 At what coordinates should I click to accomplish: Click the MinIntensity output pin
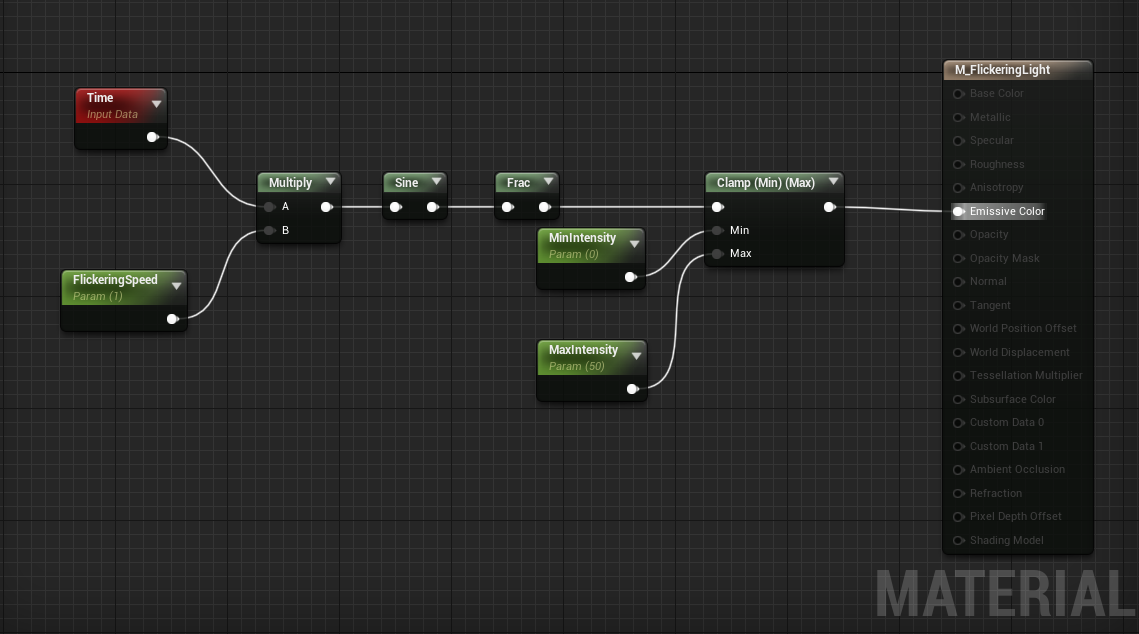point(631,277)
